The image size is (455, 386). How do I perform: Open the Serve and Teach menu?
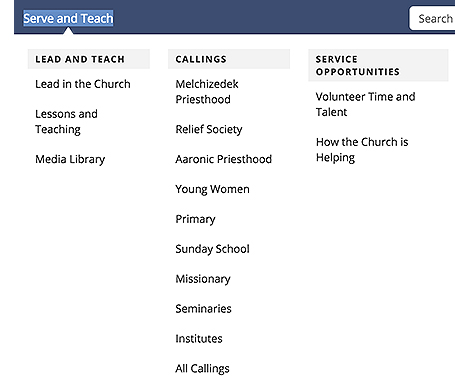(x=68, y=18)
